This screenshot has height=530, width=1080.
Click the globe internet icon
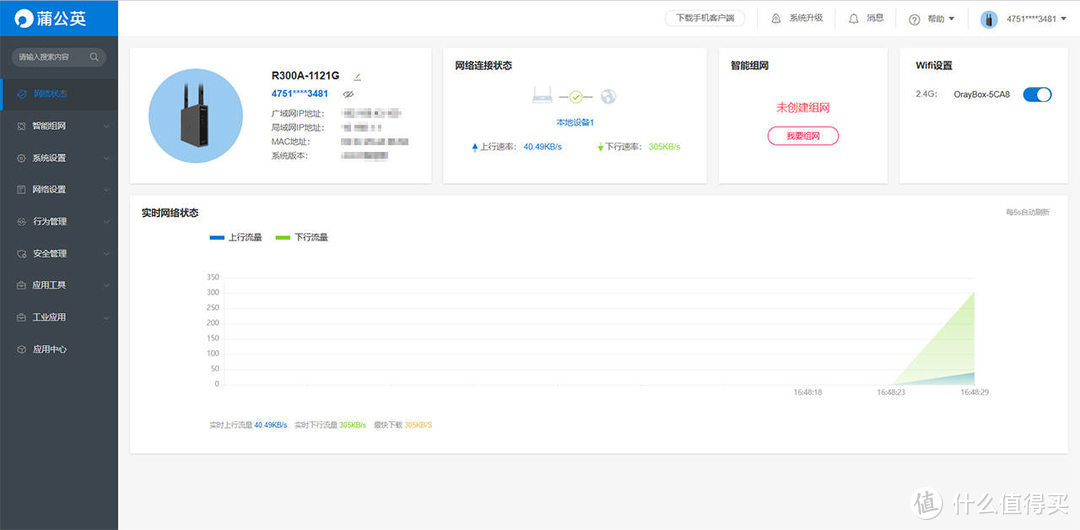608,96
